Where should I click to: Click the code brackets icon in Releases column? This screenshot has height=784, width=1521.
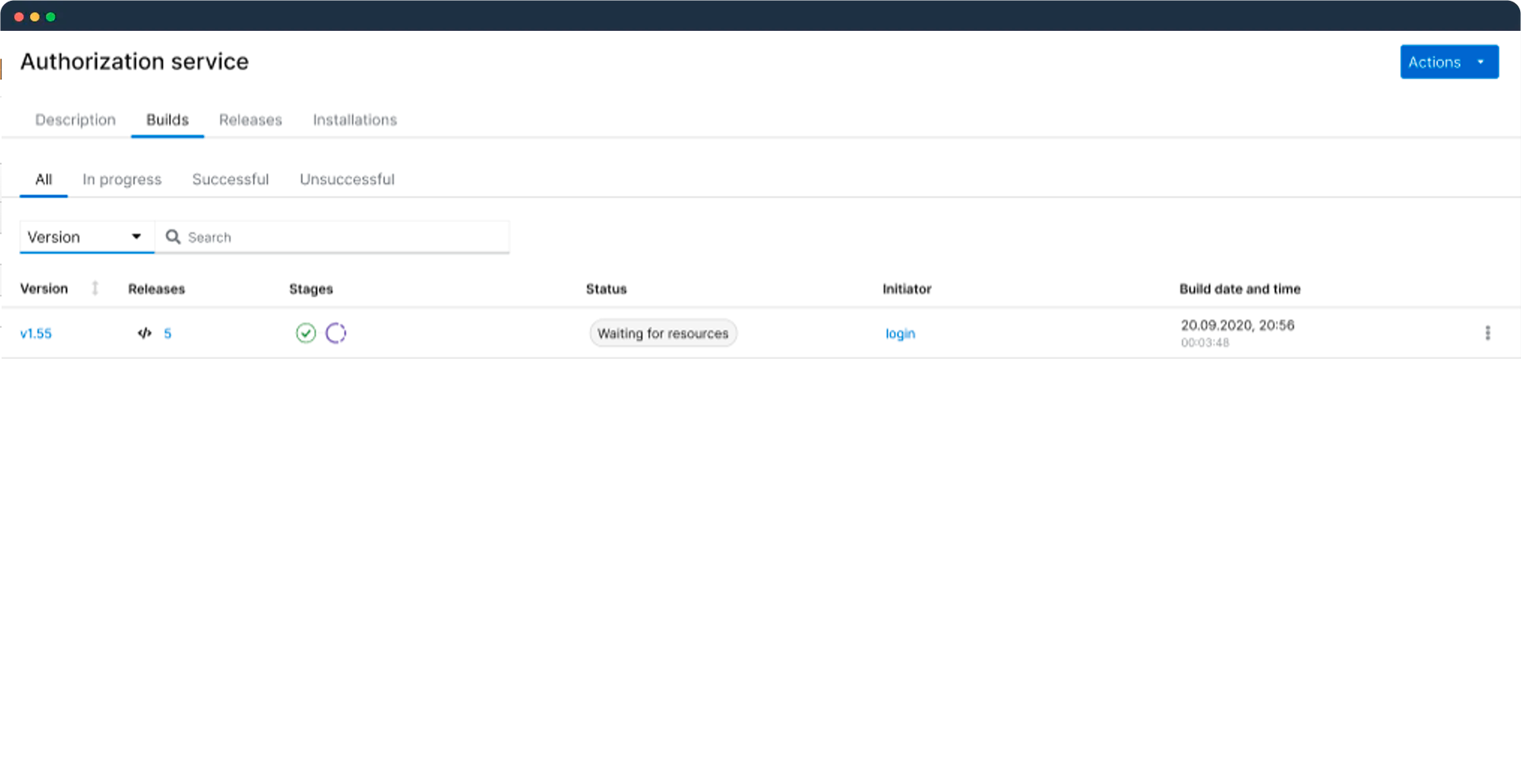(x=143, y=333)
